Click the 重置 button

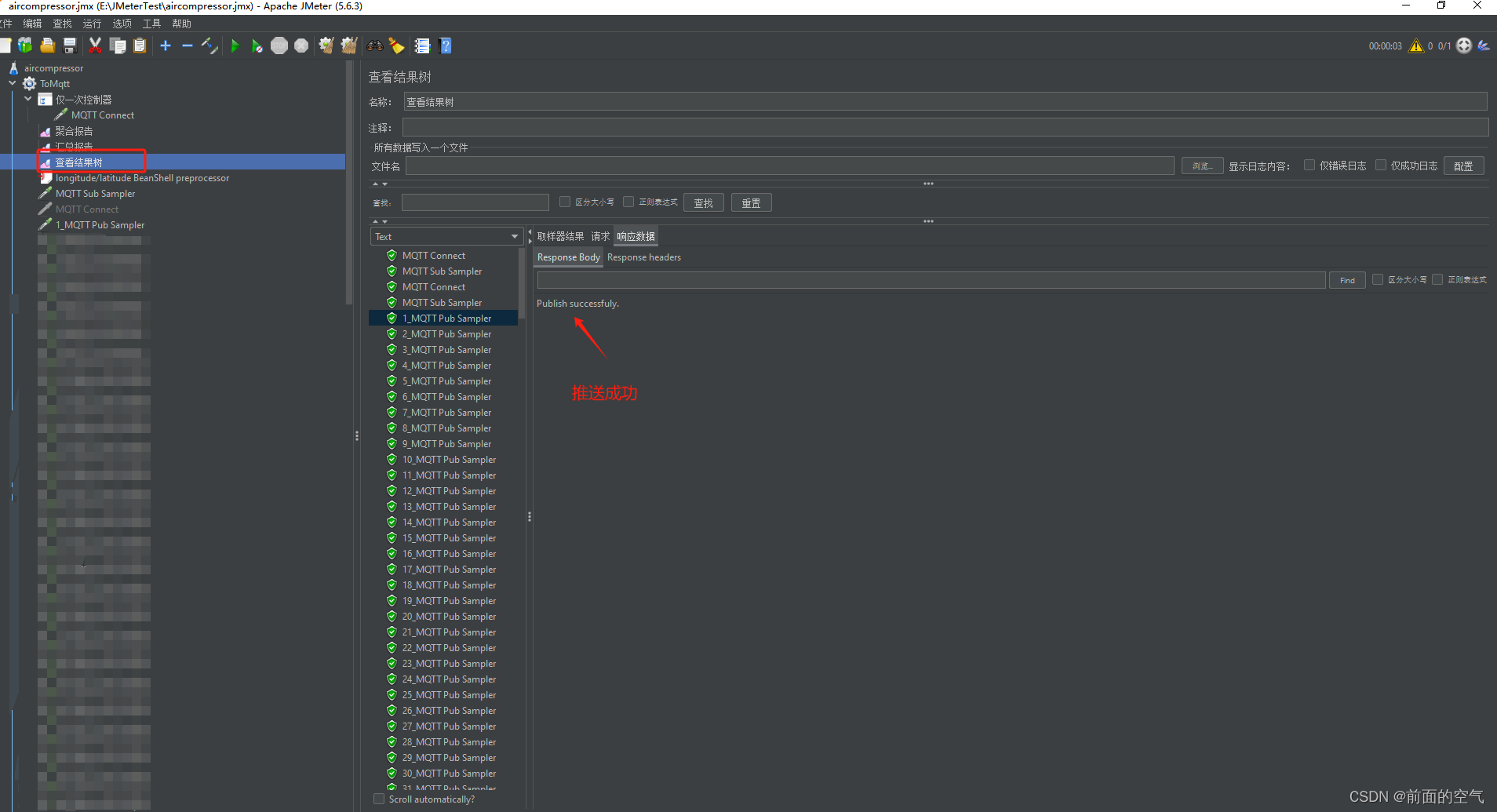751,202
